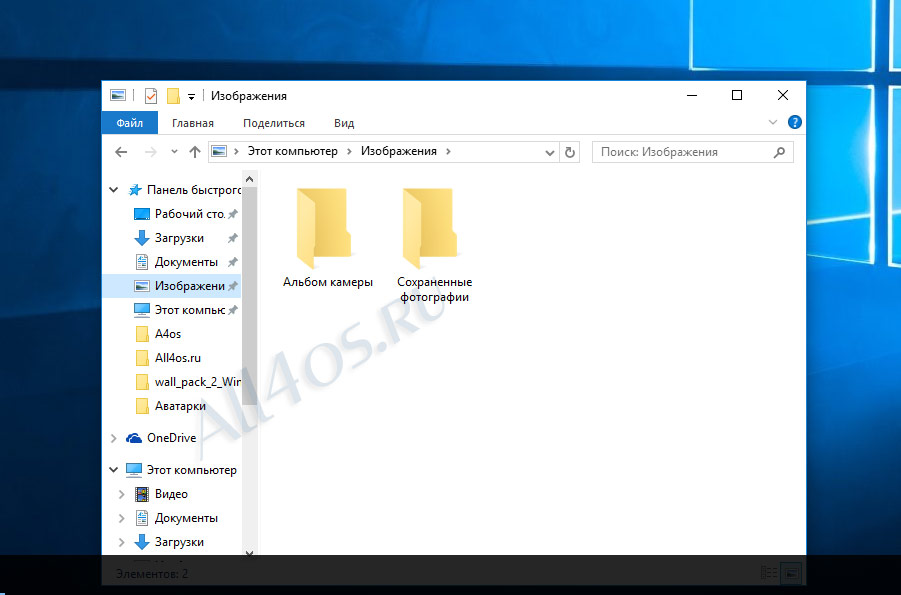Select pinned Загрузки in quick access

coord(168,238)
